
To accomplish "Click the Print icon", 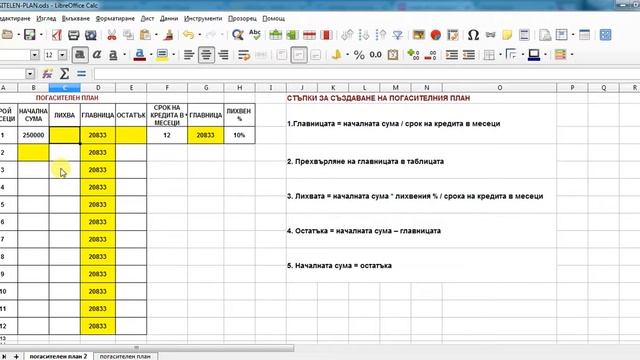I will point(73,35).
